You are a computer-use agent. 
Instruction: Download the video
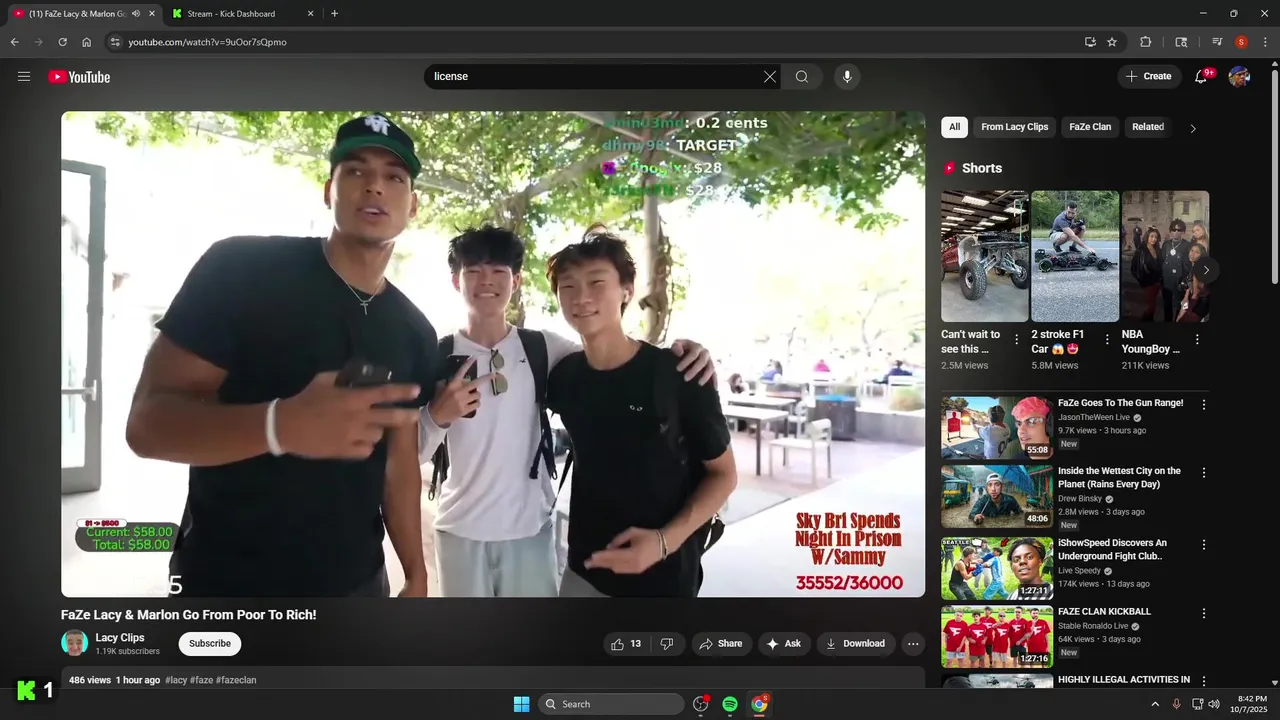pyautogui.click(x=855, y=644)
